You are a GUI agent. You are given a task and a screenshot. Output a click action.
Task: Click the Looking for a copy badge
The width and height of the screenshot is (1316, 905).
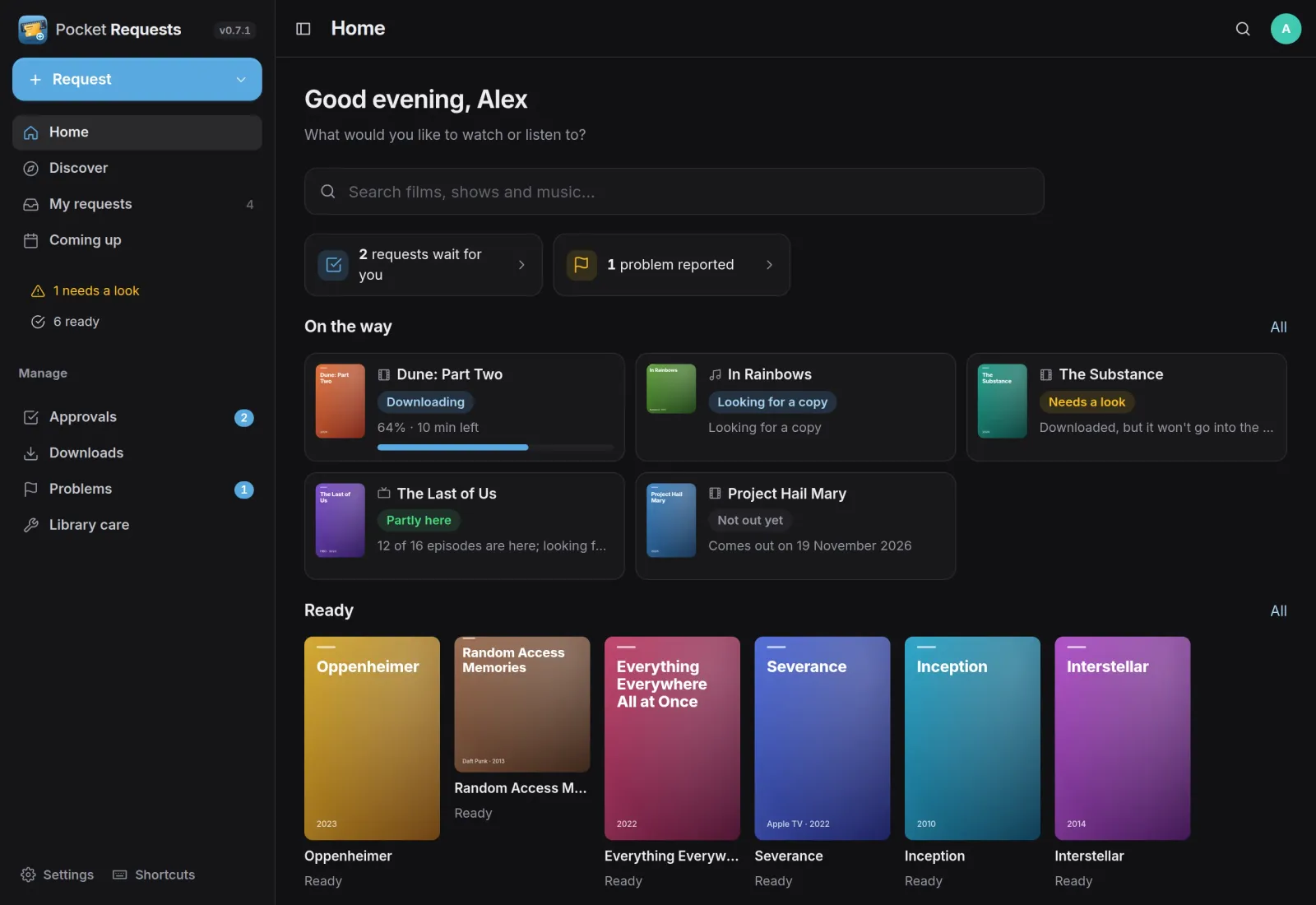tap(772, 402)
